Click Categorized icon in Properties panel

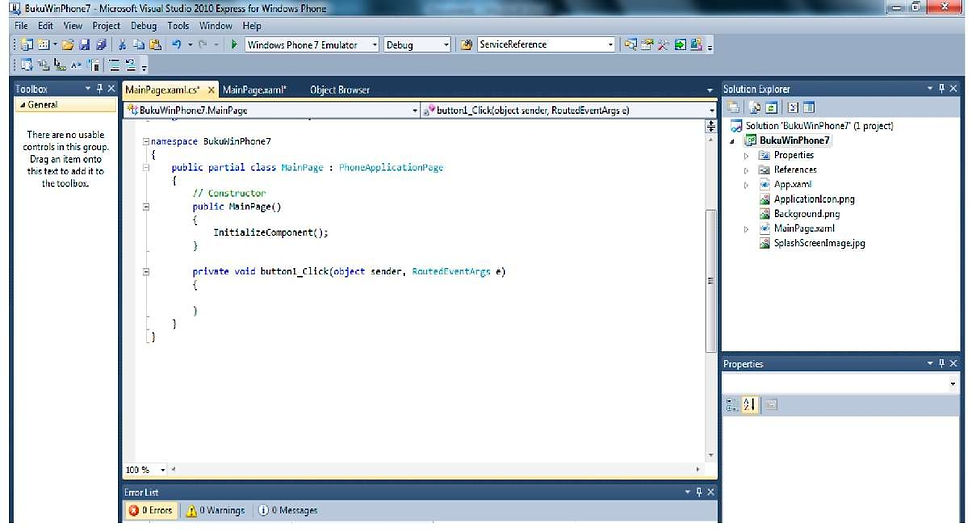(732, 405)
